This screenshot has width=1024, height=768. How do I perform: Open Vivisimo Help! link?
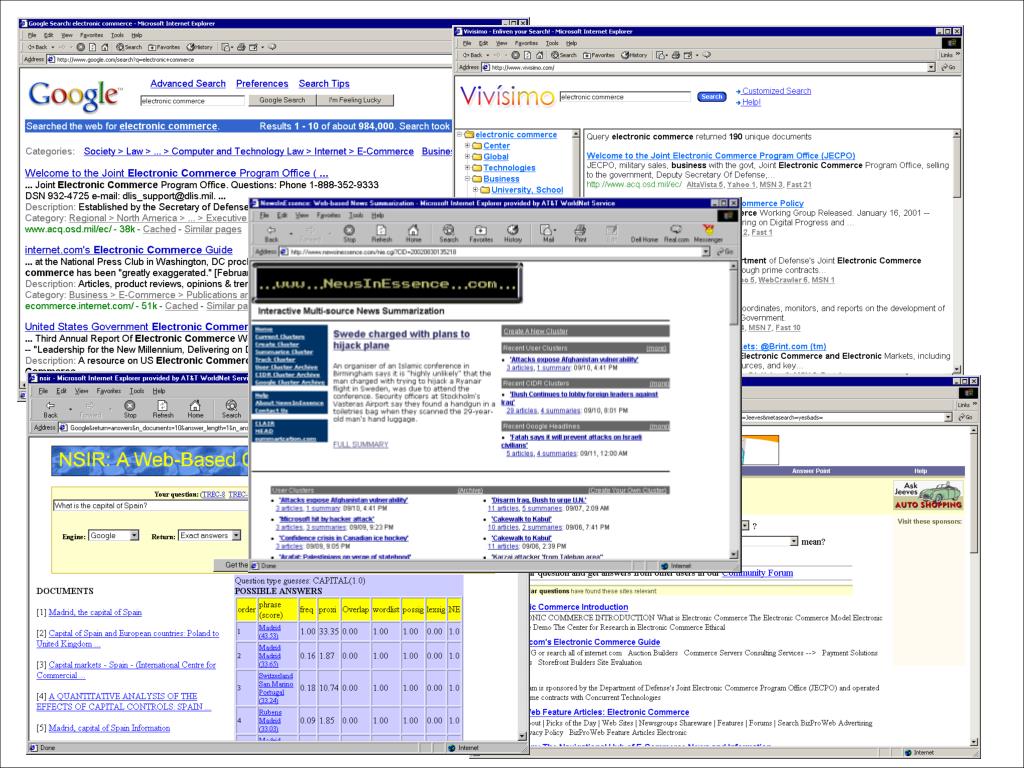751,103
